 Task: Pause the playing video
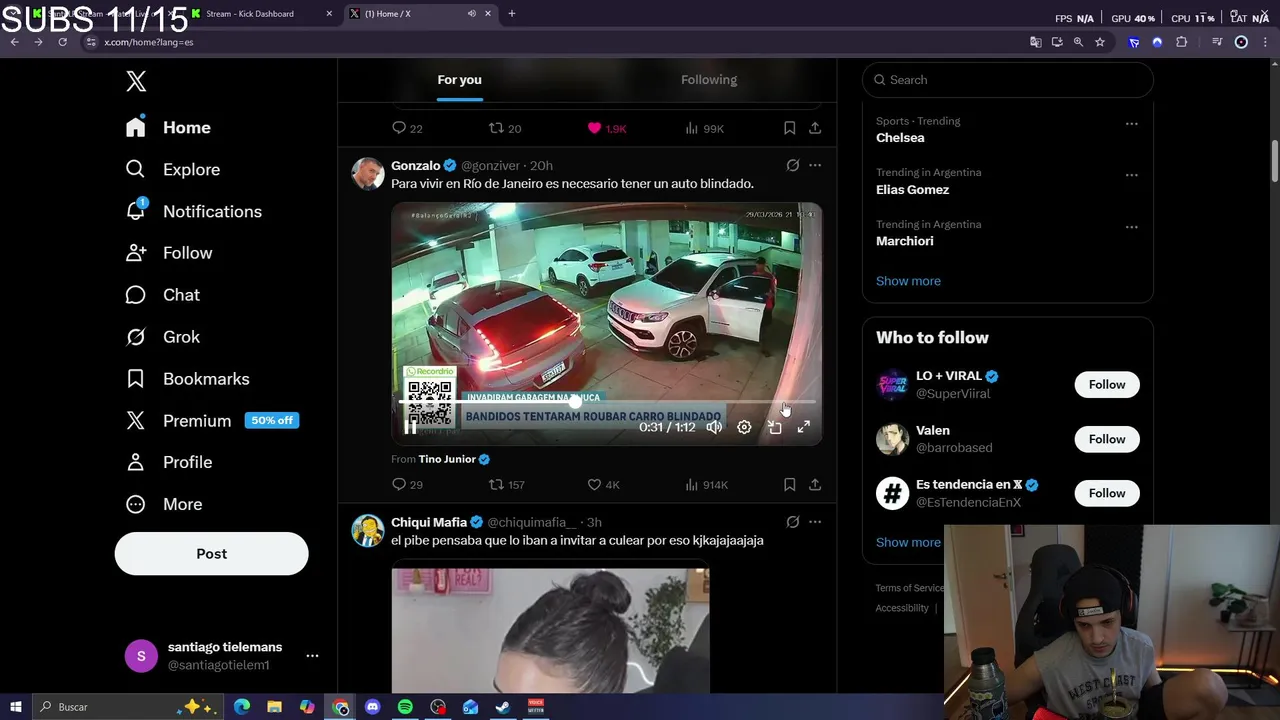[410, 427]
